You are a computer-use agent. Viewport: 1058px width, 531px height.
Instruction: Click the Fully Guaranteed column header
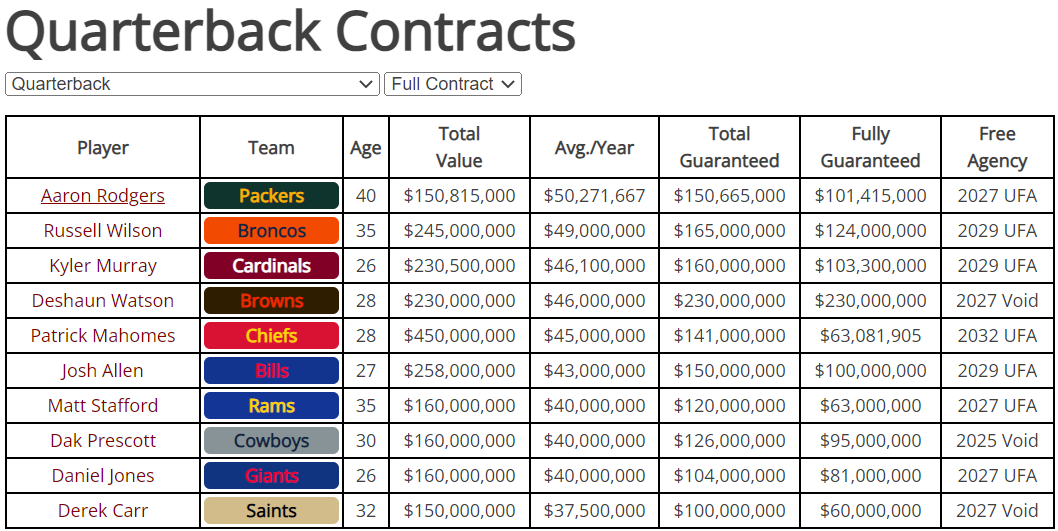tap(870, 147)
